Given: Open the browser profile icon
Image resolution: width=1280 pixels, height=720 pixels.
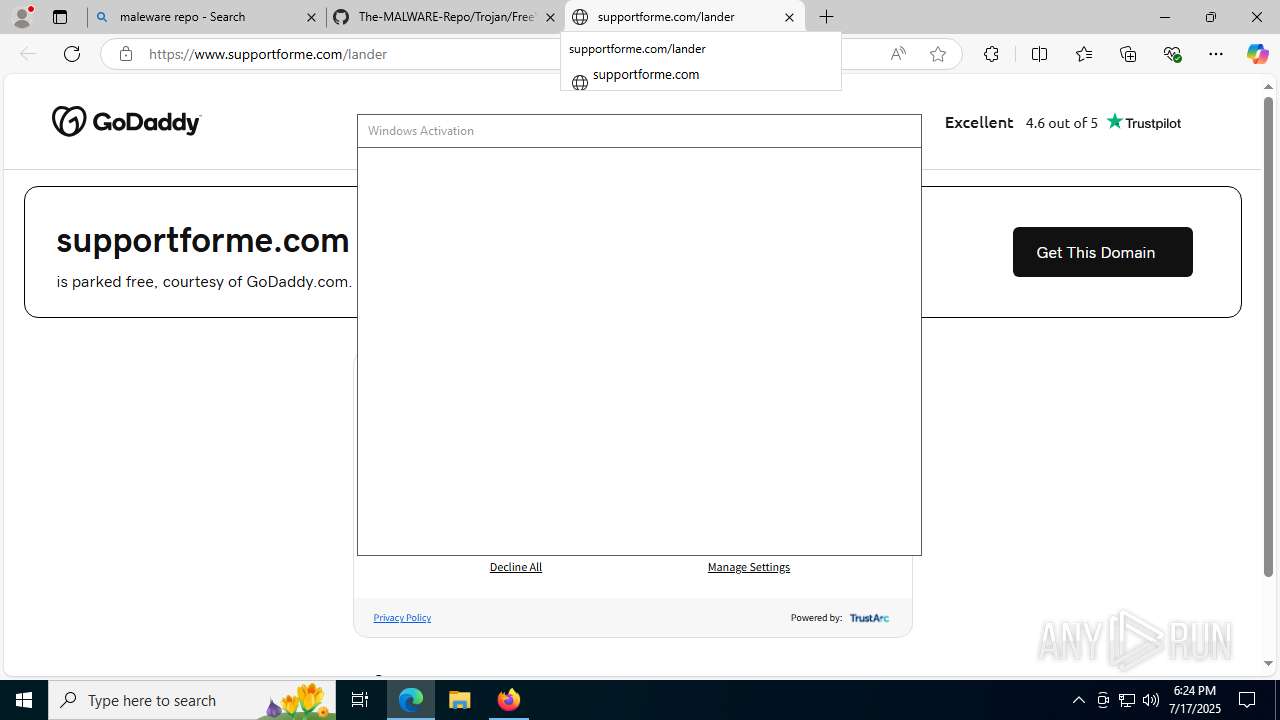Looking at the screenshot, I should (x=22, y=16).
